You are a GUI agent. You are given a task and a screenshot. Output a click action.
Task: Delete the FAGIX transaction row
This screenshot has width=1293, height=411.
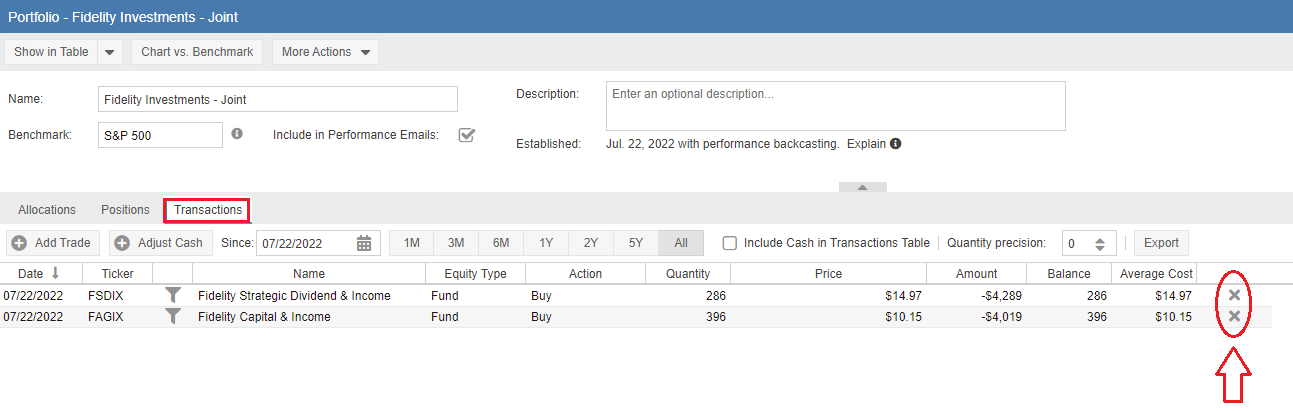click(x=1234, y=317)
